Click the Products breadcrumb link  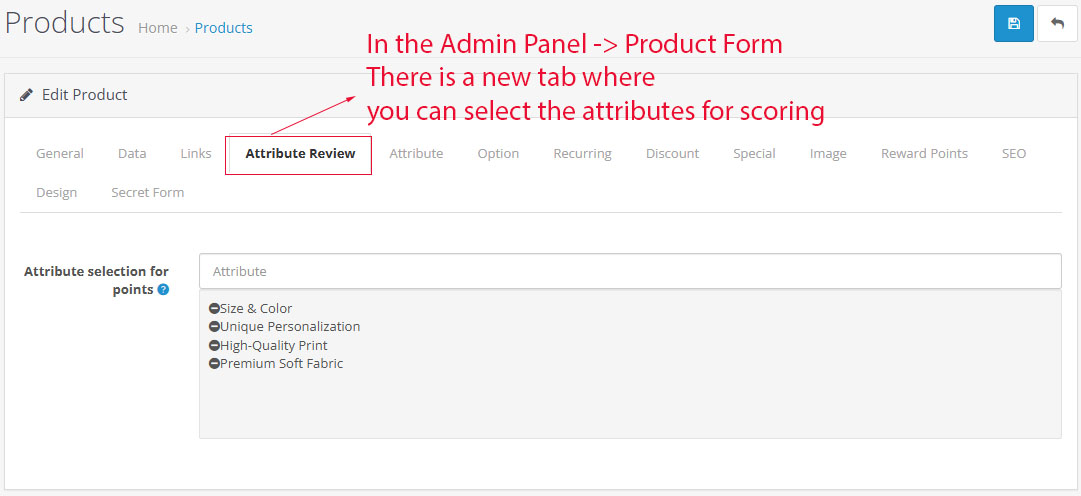pyautogui.click(x=224, y=28)
